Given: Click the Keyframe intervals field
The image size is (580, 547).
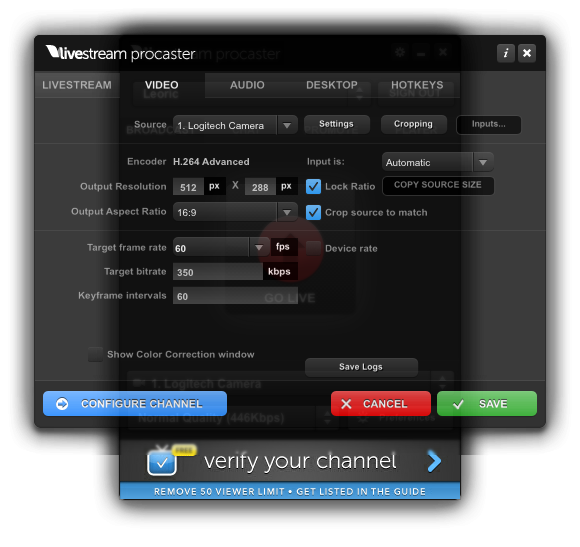Looking at the screenshot, I should tap(235, 296).
